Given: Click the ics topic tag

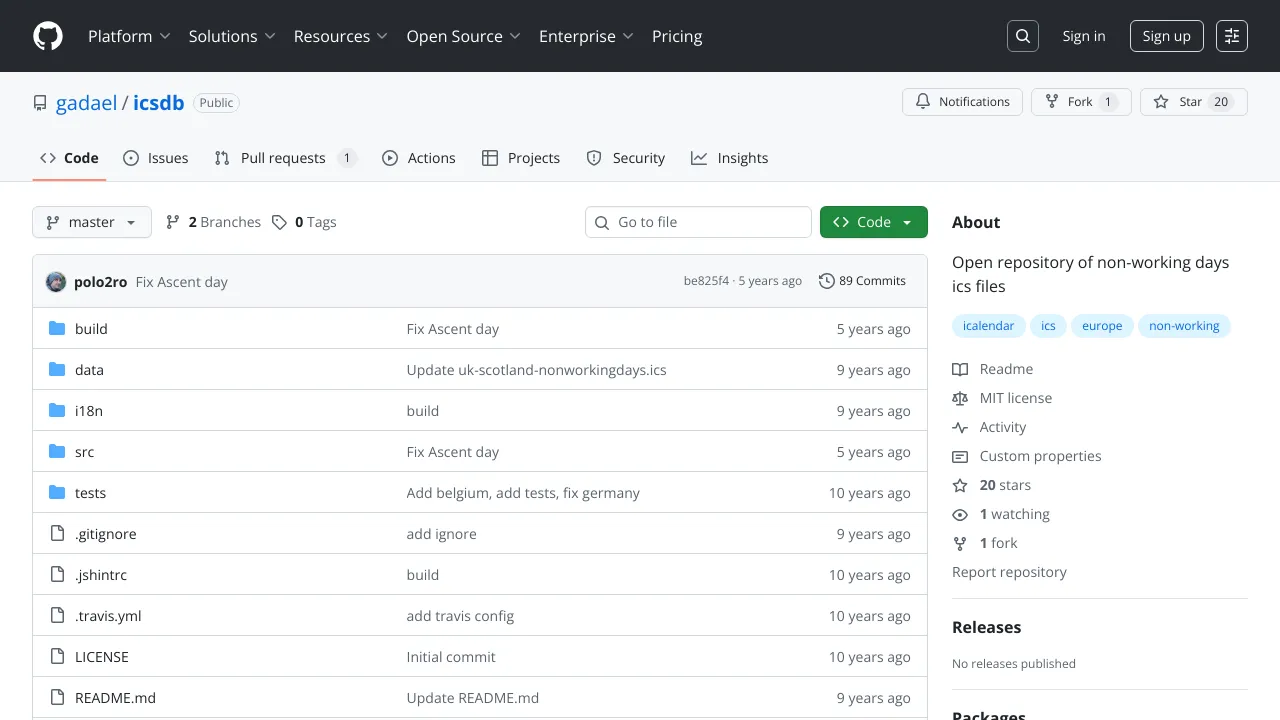Looking at the screenshot, I should [x=1048, y=326].
